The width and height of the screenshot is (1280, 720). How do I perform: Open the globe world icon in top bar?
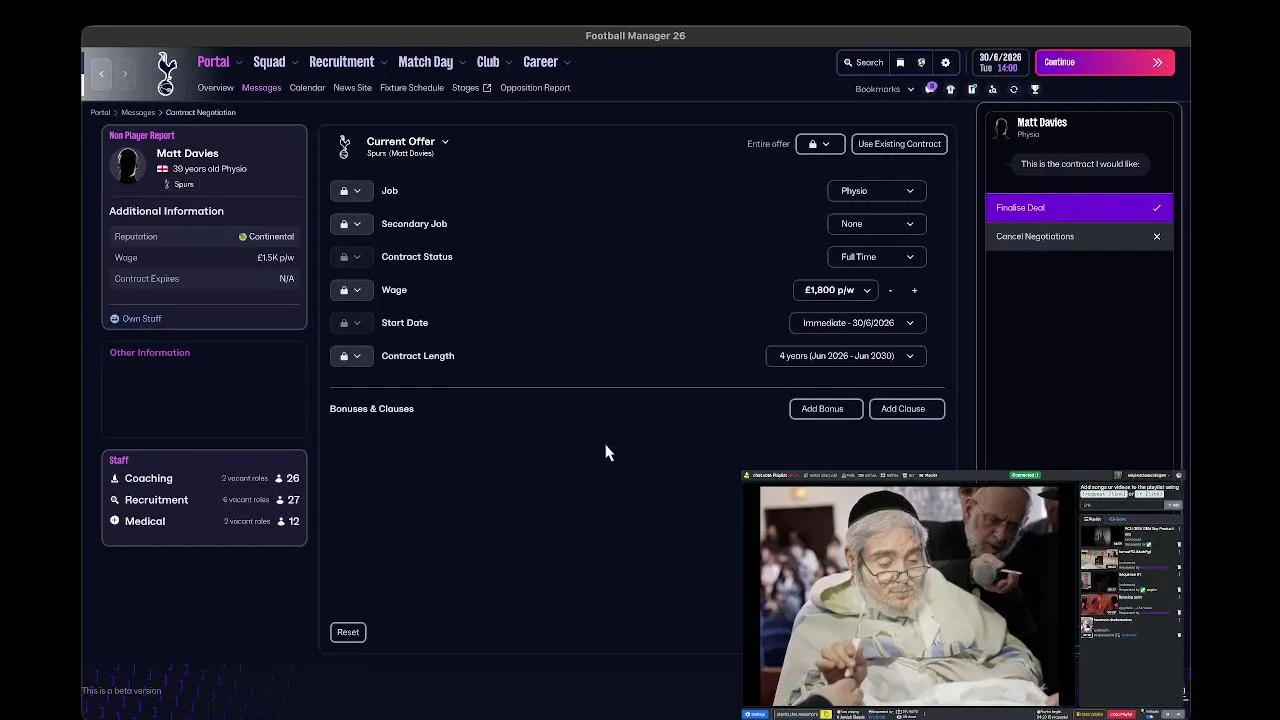pyautogui.click(x=922, y=62)
